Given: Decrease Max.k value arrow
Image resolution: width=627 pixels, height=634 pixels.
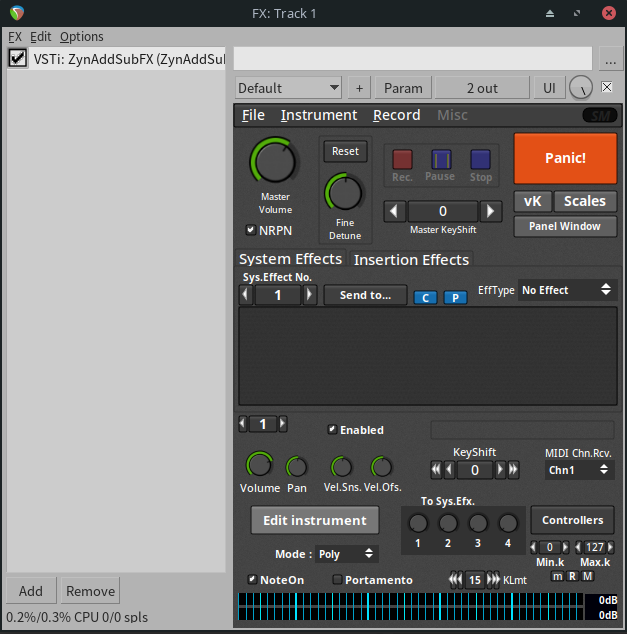Looking at the screenshot, I should 578,547.
